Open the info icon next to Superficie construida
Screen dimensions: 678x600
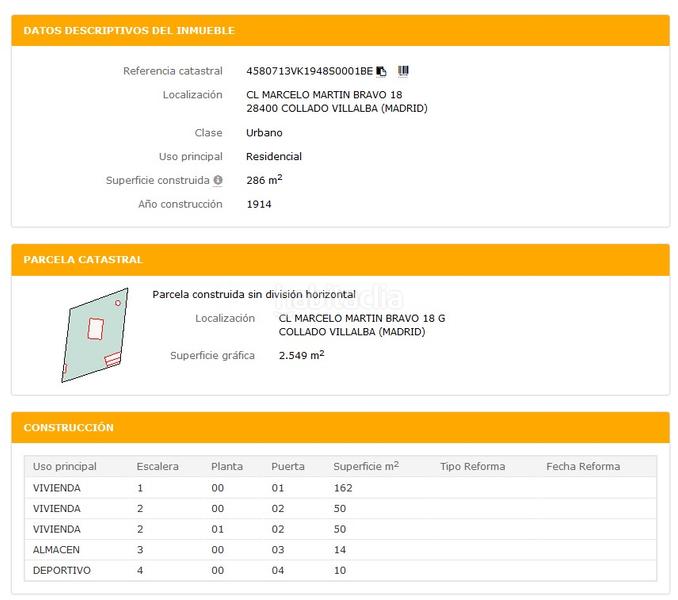217,181
